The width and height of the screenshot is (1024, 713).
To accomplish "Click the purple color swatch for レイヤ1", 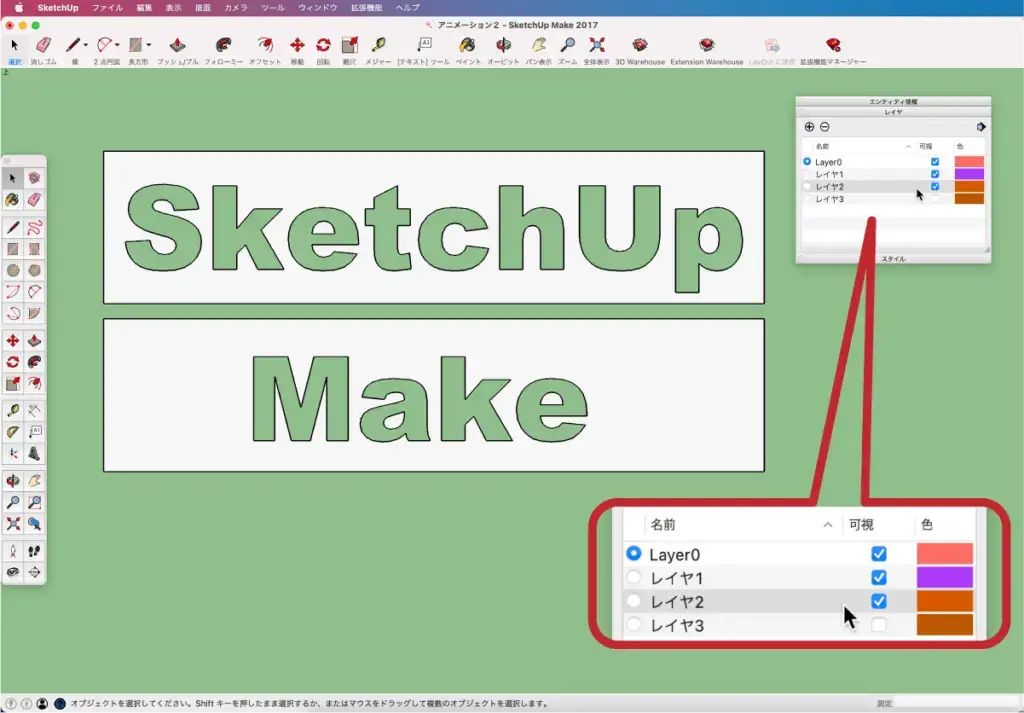I will [x=969, y=174].
